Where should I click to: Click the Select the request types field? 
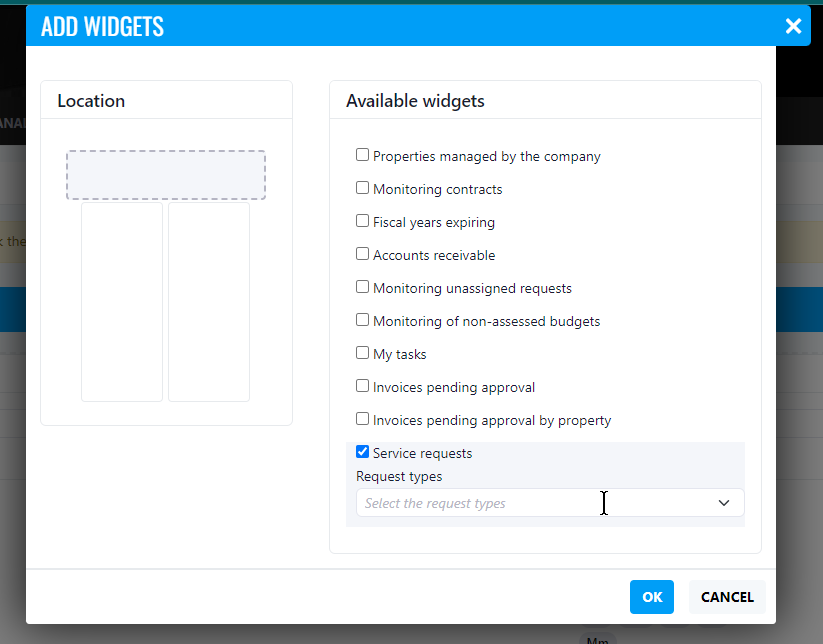[550, 503]
